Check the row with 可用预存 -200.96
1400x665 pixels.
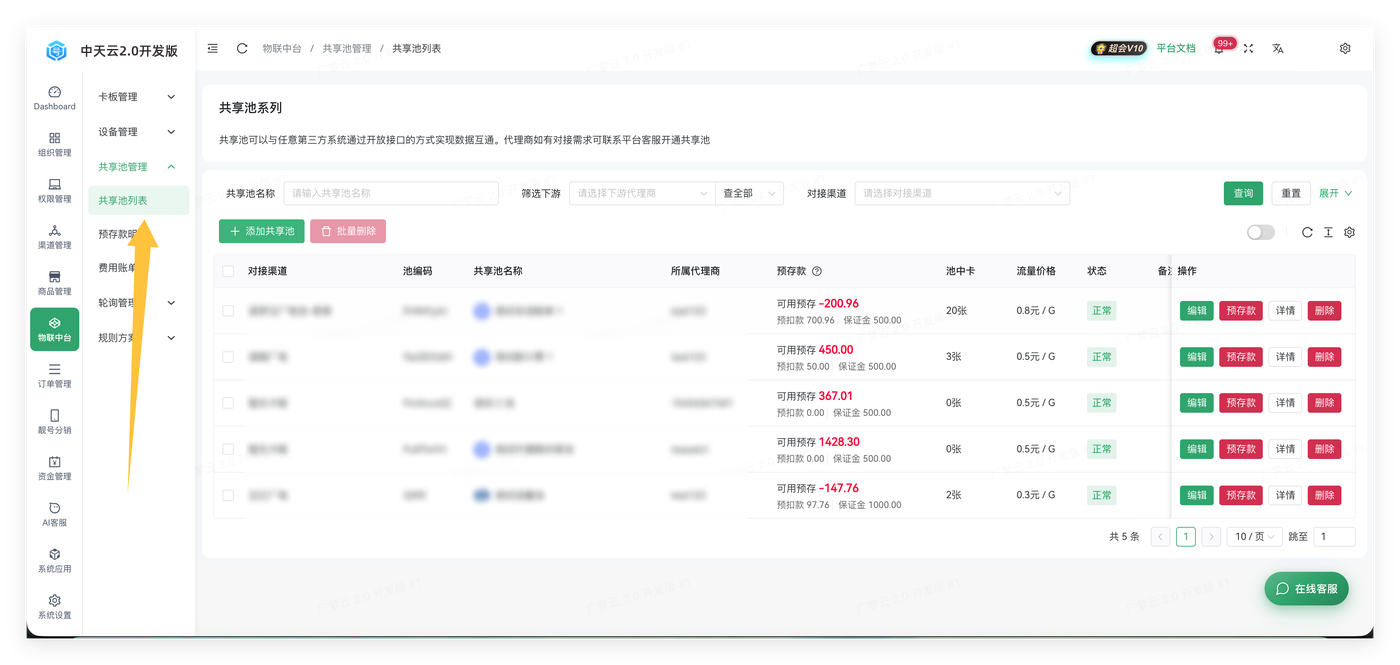pyautogui.click(x=228, y=311)
